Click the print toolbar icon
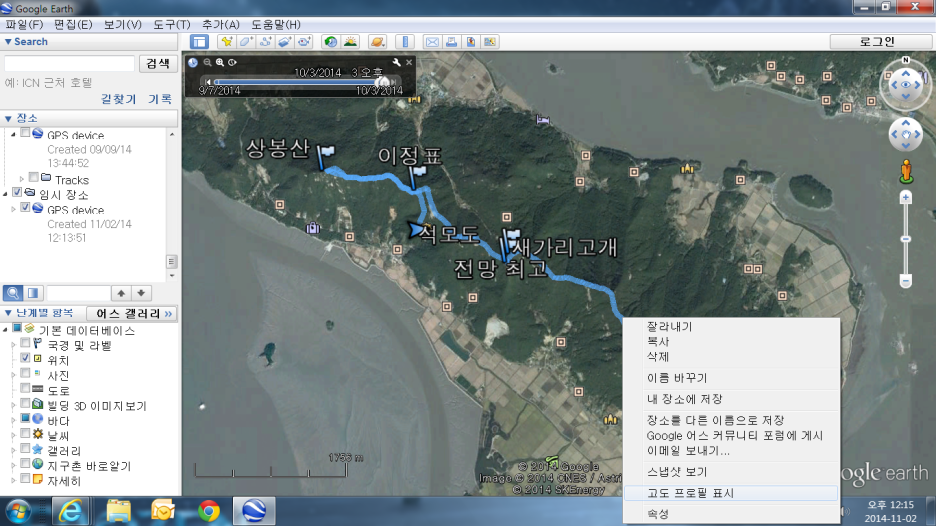936x526 pixels. [x=451, y=42]
